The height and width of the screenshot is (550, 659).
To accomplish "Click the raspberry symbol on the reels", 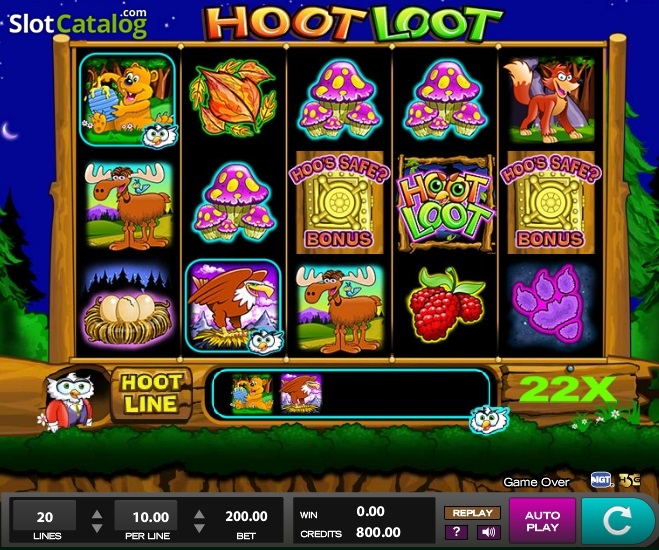I will point(446,304).
